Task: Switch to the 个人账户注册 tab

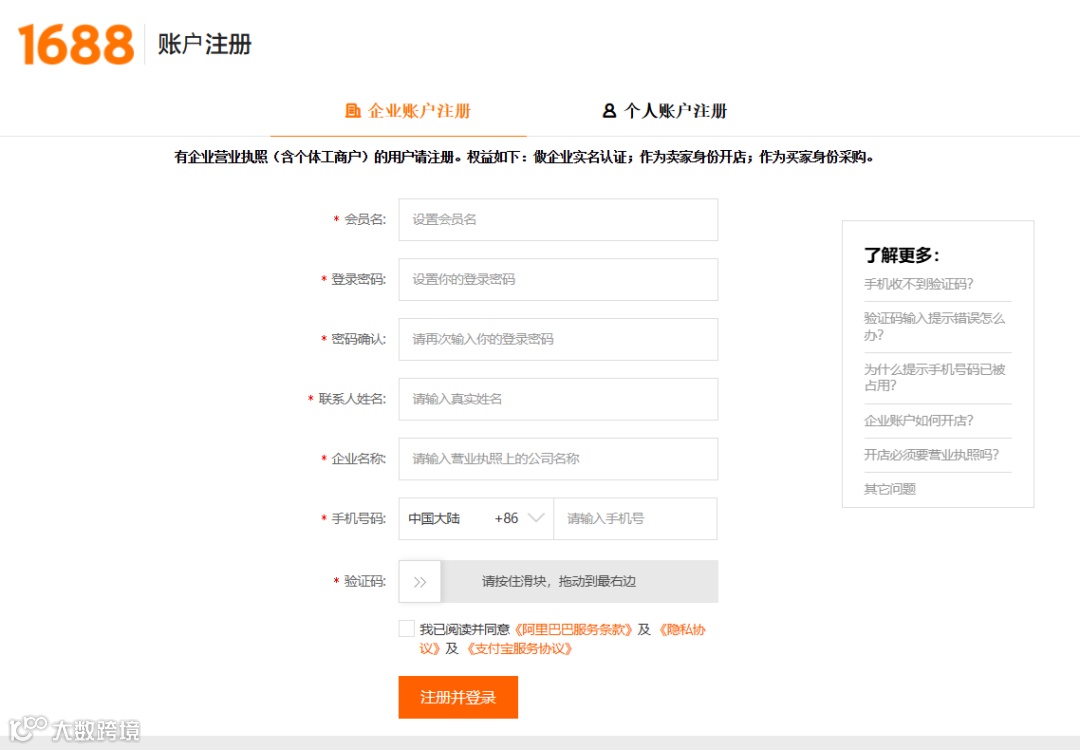Action: [665, 110]
